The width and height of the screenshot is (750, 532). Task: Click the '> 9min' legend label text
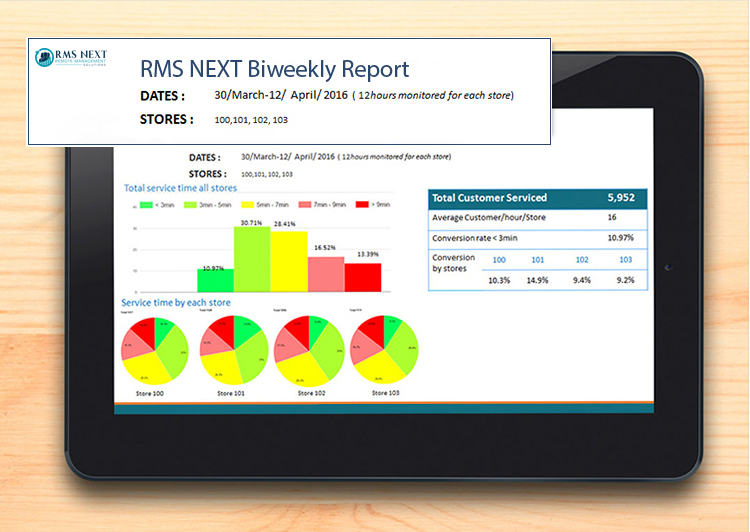pos(381,205)
